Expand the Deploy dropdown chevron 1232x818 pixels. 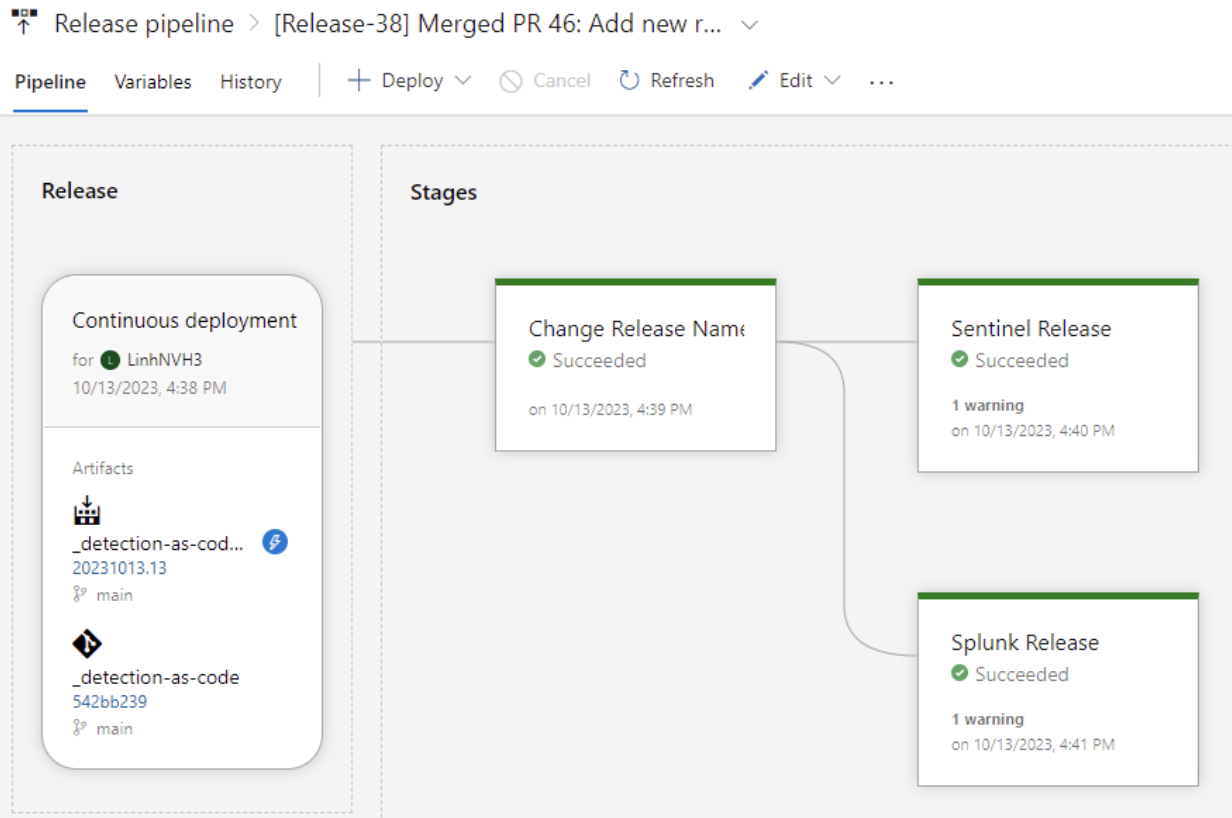(x=463, y=81)
